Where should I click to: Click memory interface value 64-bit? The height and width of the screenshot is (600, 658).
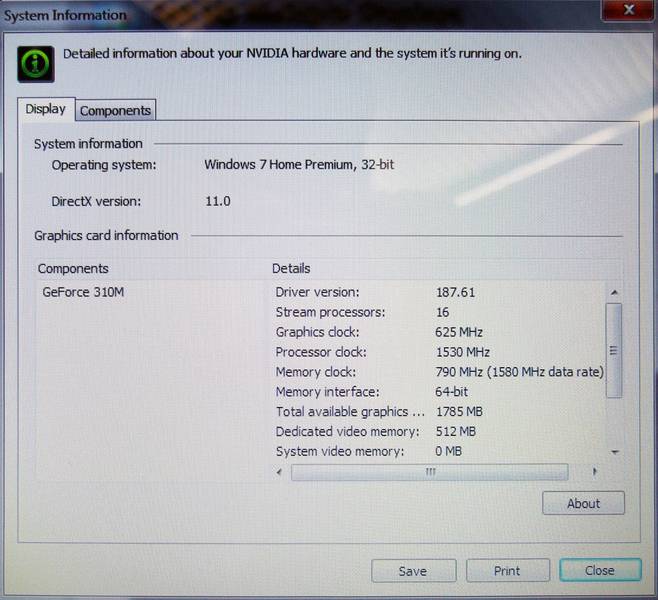452,392
